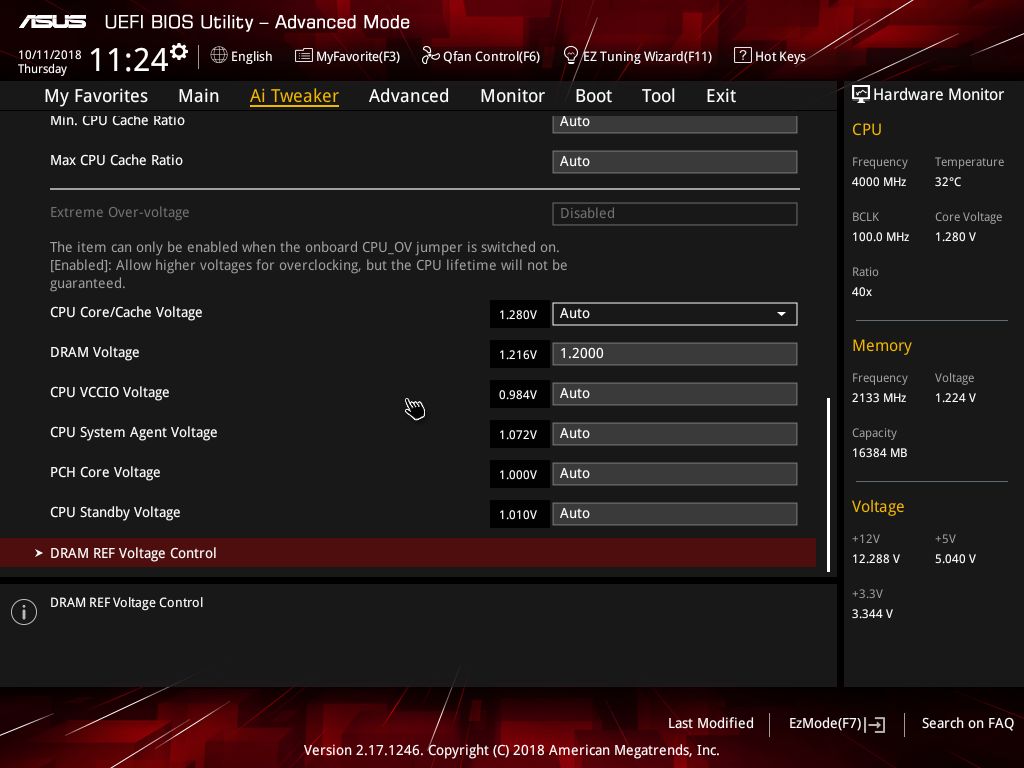Click the EzMode exit arrow icon
1024x768 pixels.
876,724
